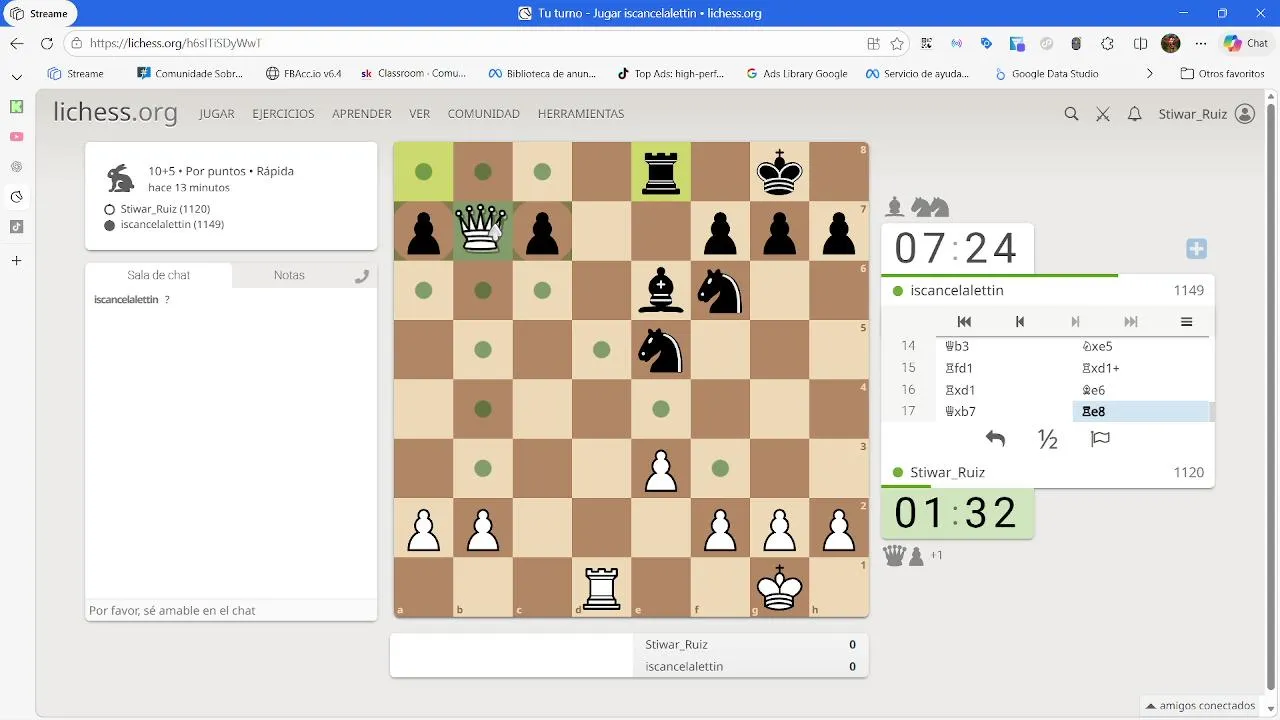Open Copilot Chat button
The height and width of the screenshot is (720, 1280).
[1246, 43]
